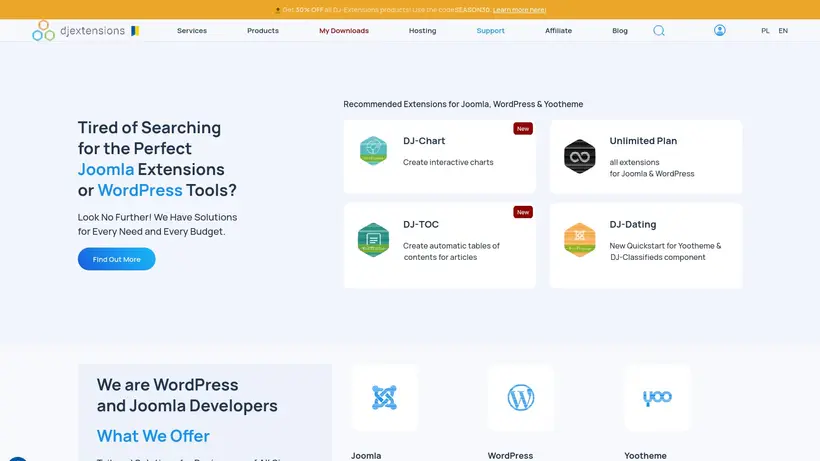The height and width of the screenshot is (461, 820).
Task: Click the 'Create automatic tables of contents' description
Action: (x=451, y=251)
